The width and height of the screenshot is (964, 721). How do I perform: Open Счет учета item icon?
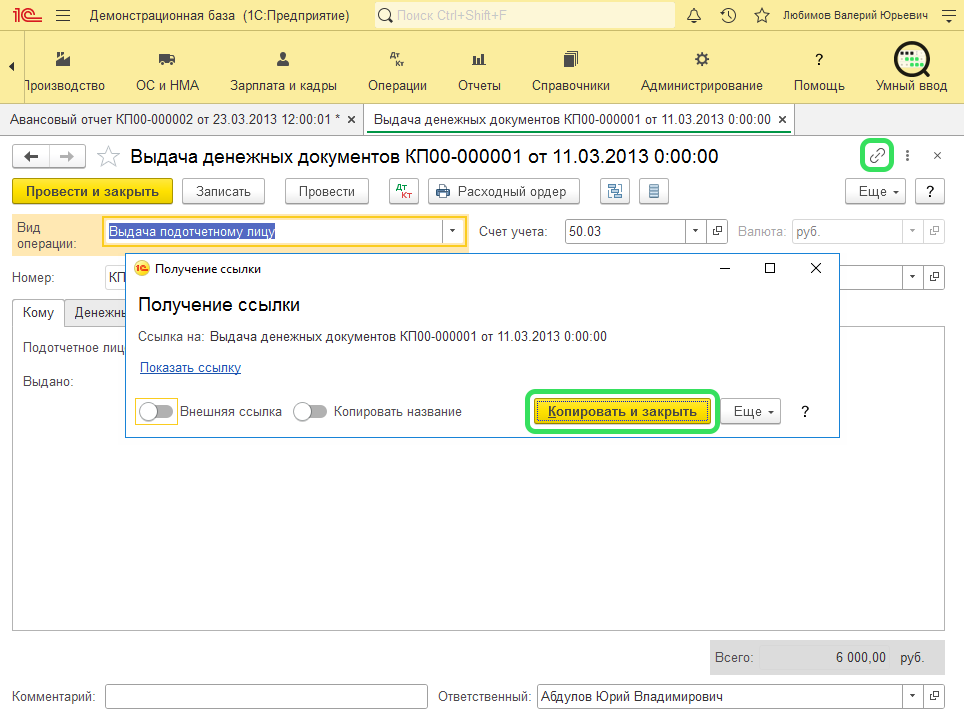(717, 231)
